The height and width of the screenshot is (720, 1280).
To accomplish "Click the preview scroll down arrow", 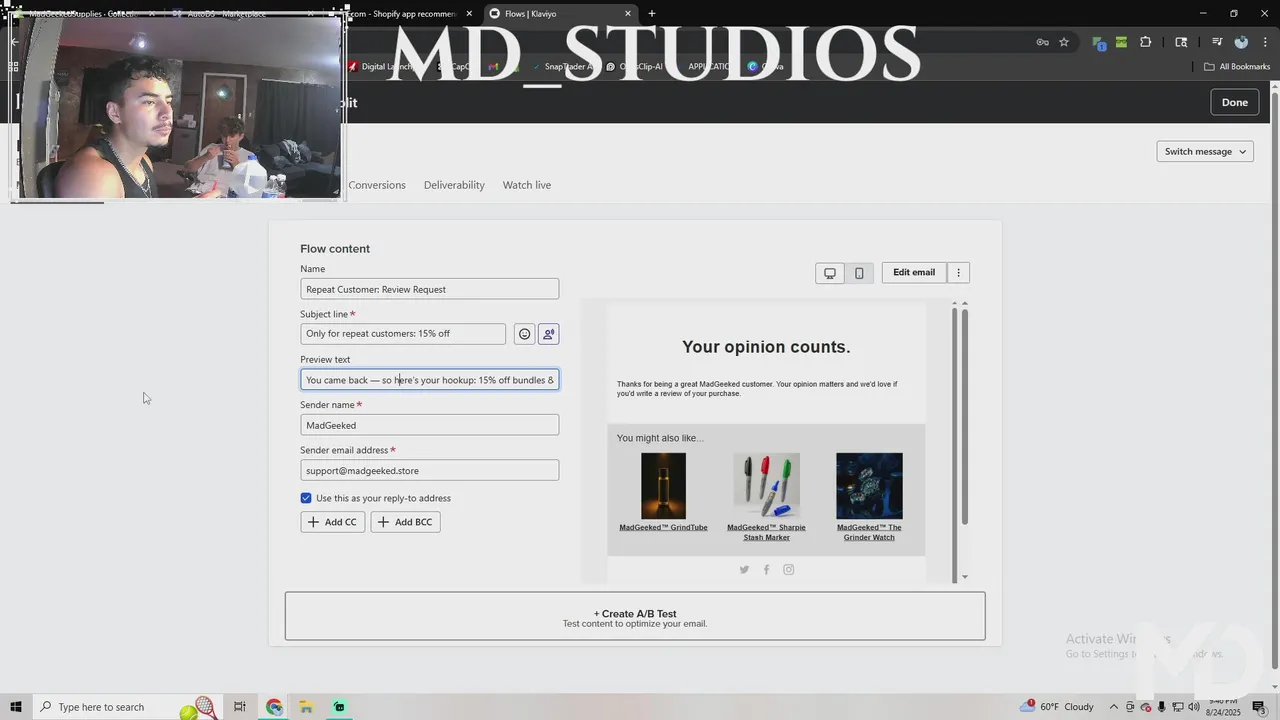I will (x=964, y=577).
